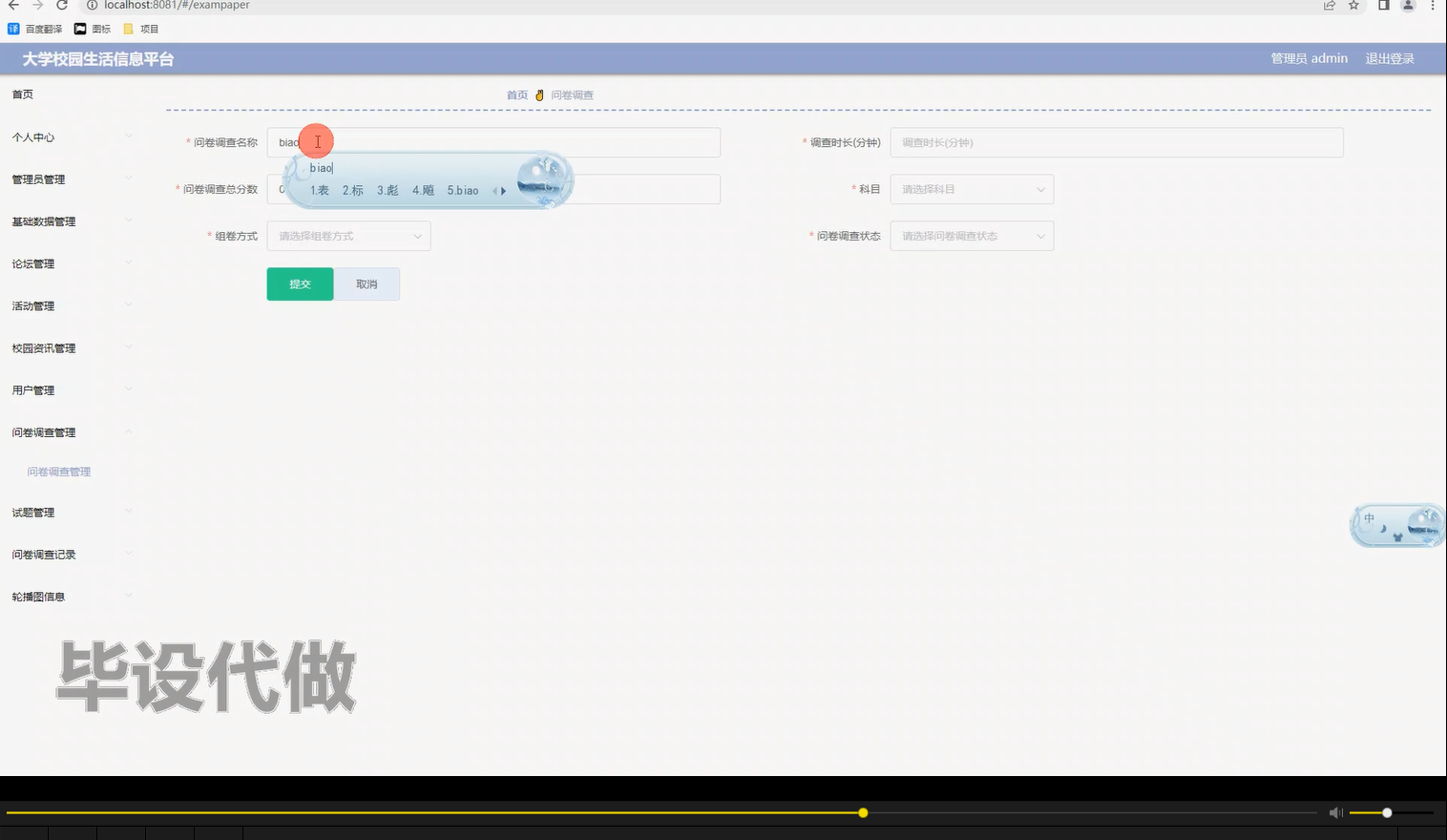Open the 项目 bookmarks folder
The image size is (1447, 840).
[x=140, y=29]
